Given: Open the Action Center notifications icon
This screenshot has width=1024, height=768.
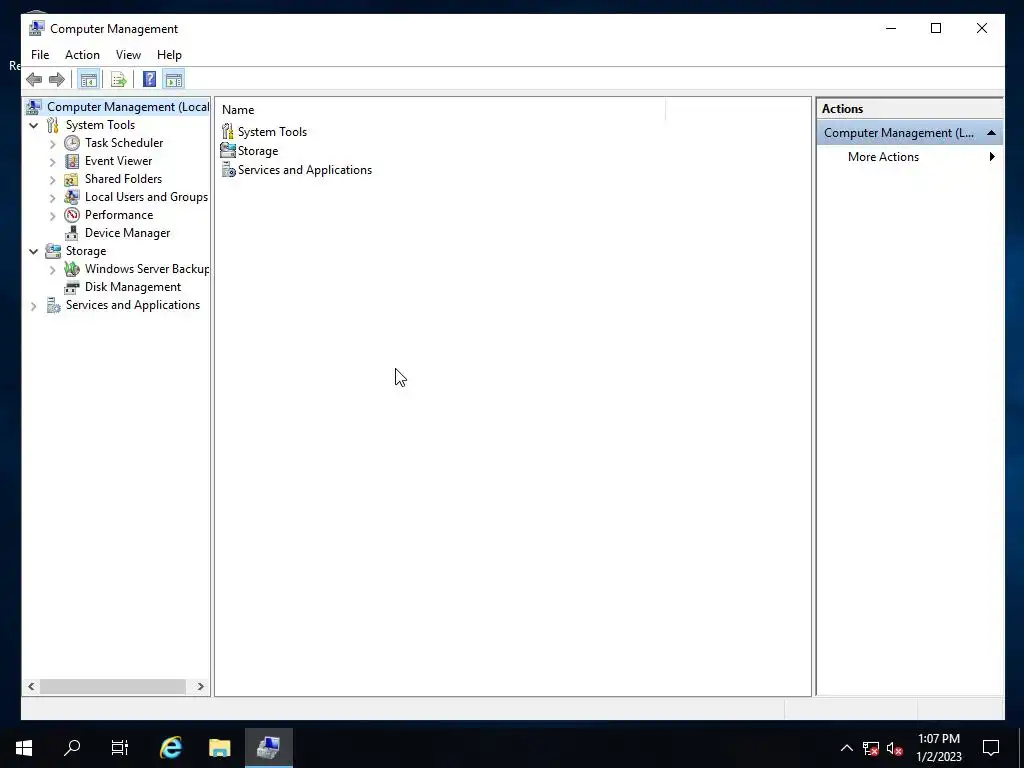Looking at the screenshot, I should pyautogui.click(x=991, y=748).
